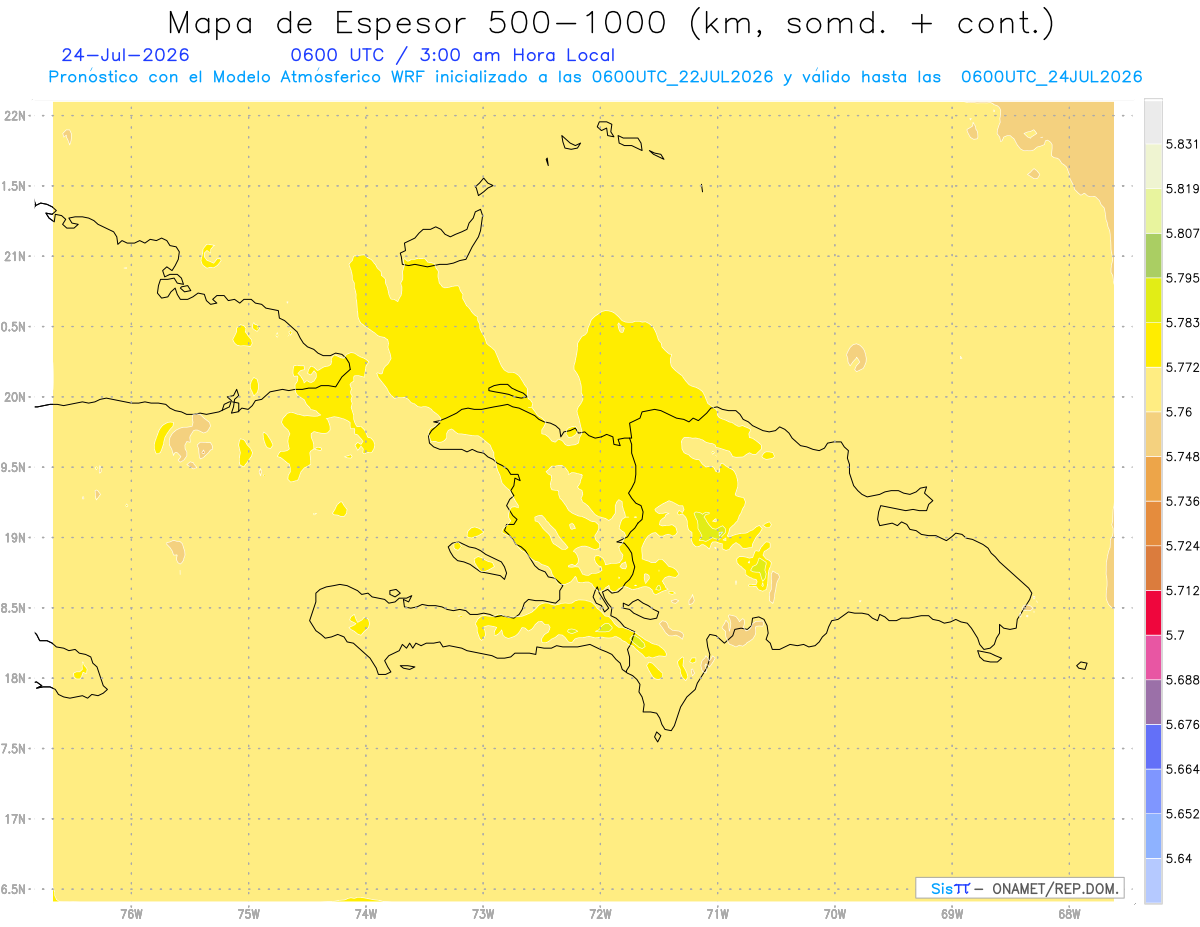Click the '17N' latitude label
Viewport: 1200px width, 927px height.
click(15, 820)
